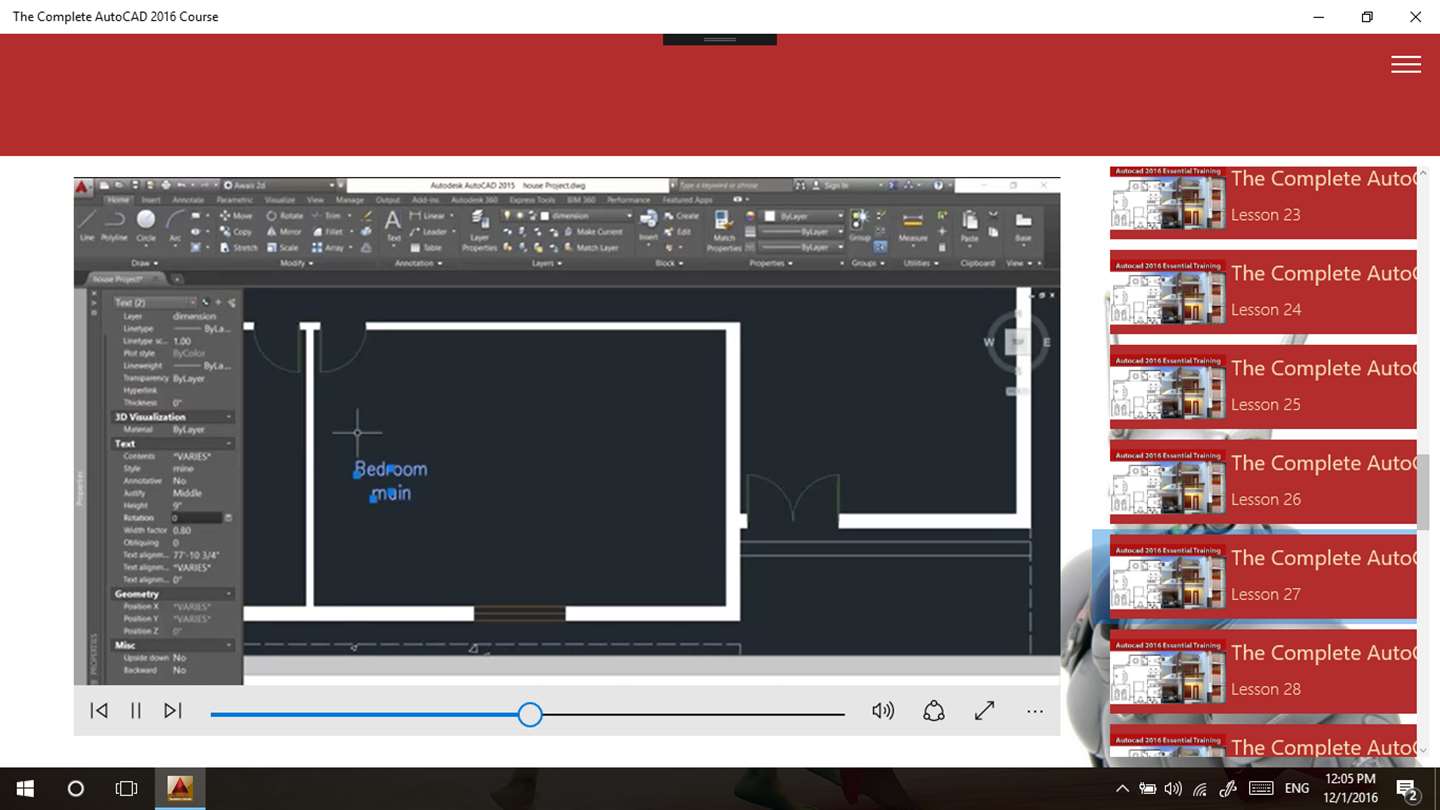The width and height of the screenshot is (1440, 810).
Task: Switch the video to full screen
Action: [x=985, y=711]
